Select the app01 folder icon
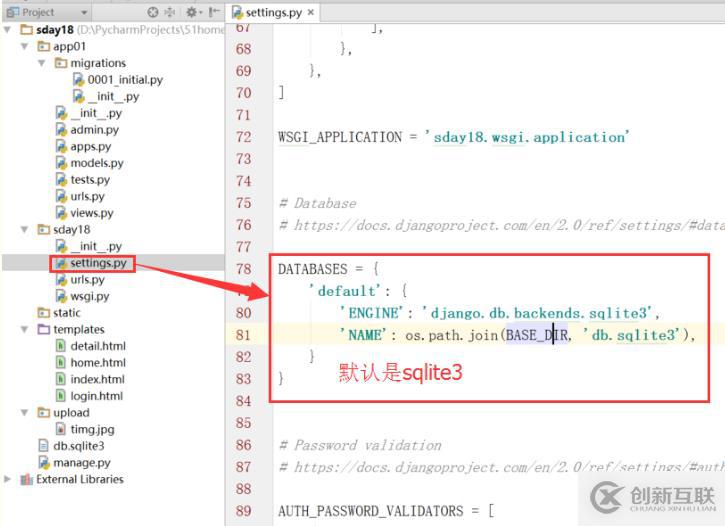The image size is (725, 526). click(x=43, y=47)
